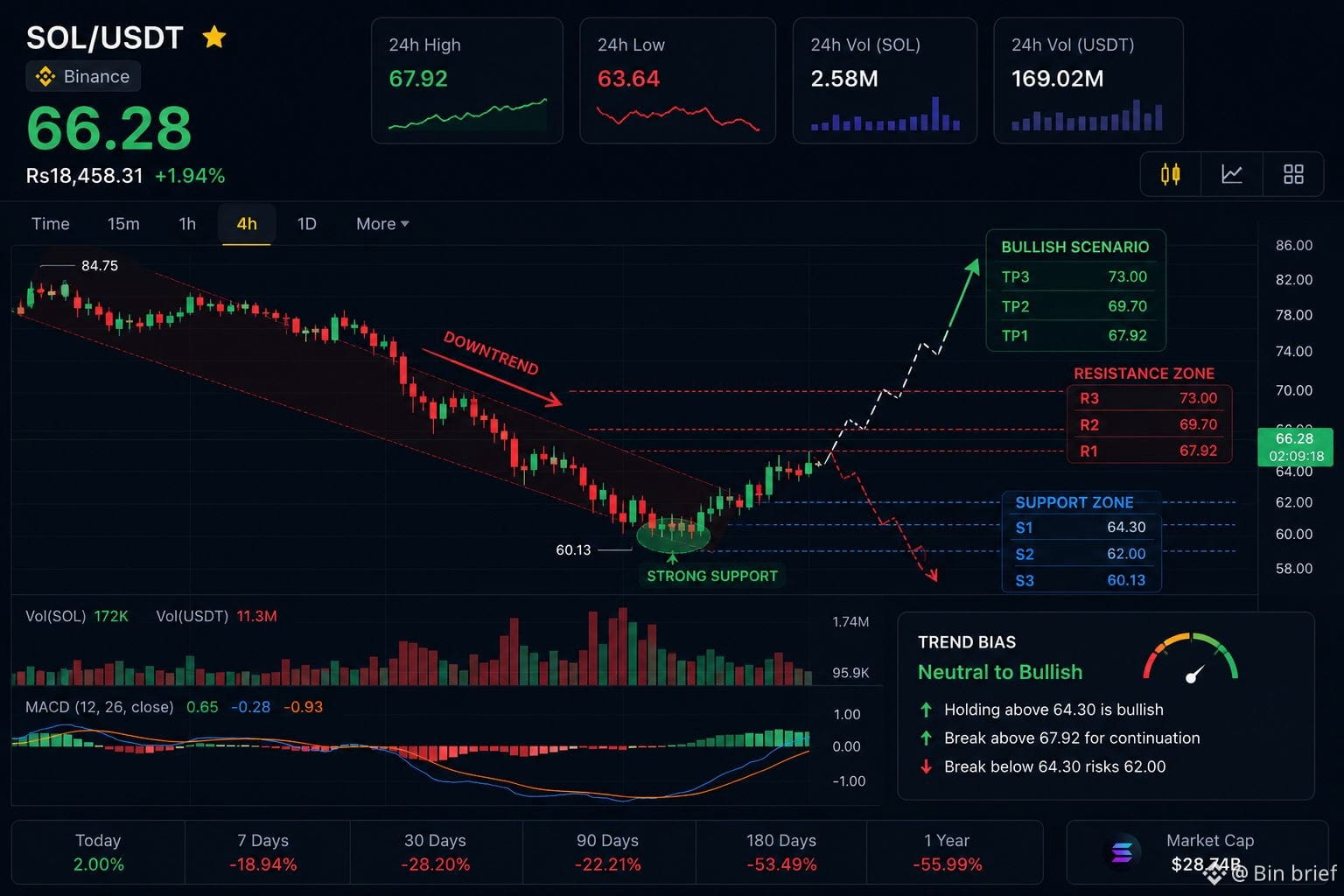Click the SUPPORT ZONE heading
The image size is (1344, 896).
pyautogui.click(x=1074, y=502)
